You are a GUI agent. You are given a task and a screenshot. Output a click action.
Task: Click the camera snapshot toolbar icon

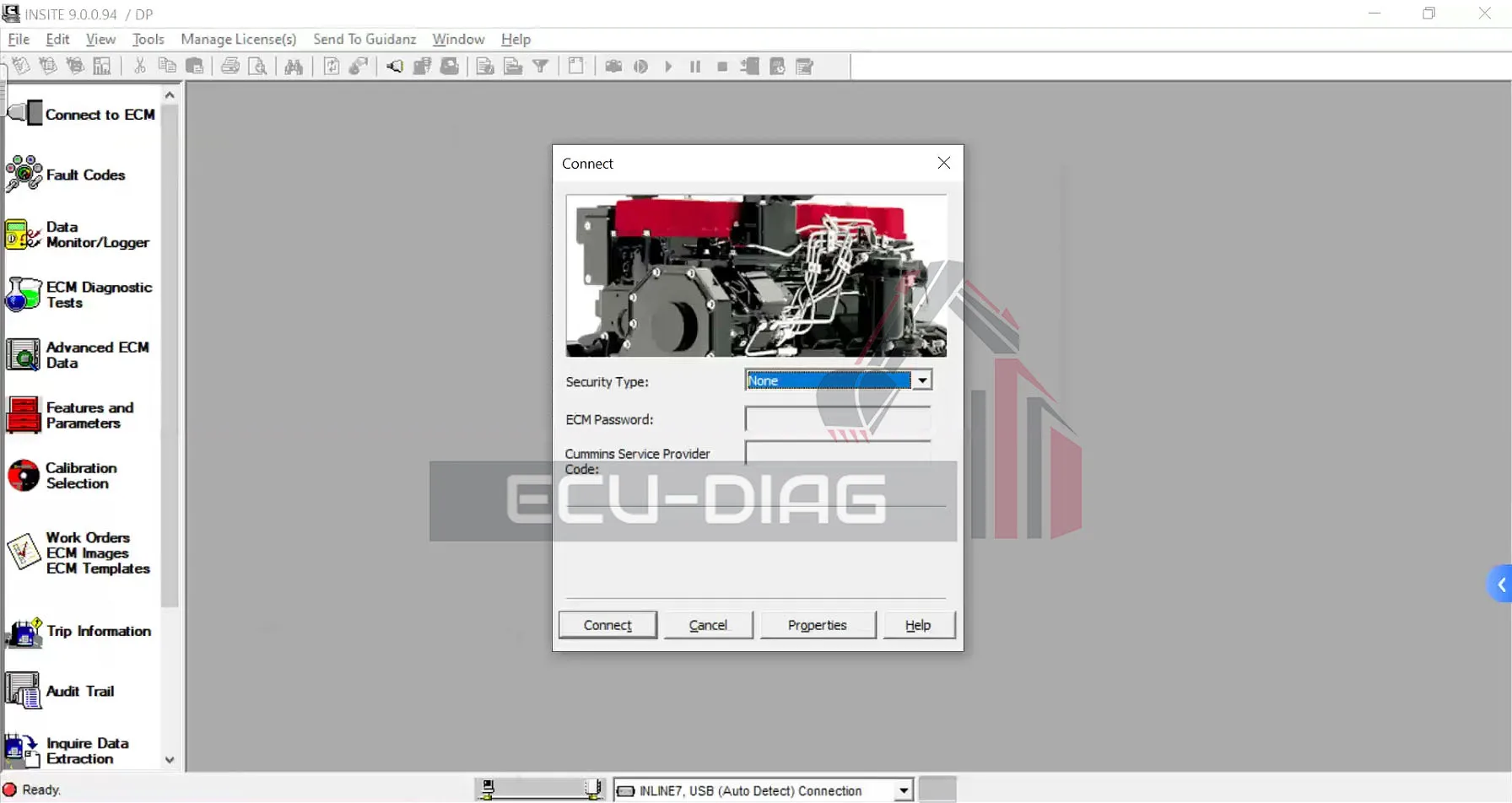[x=614, y=66]
